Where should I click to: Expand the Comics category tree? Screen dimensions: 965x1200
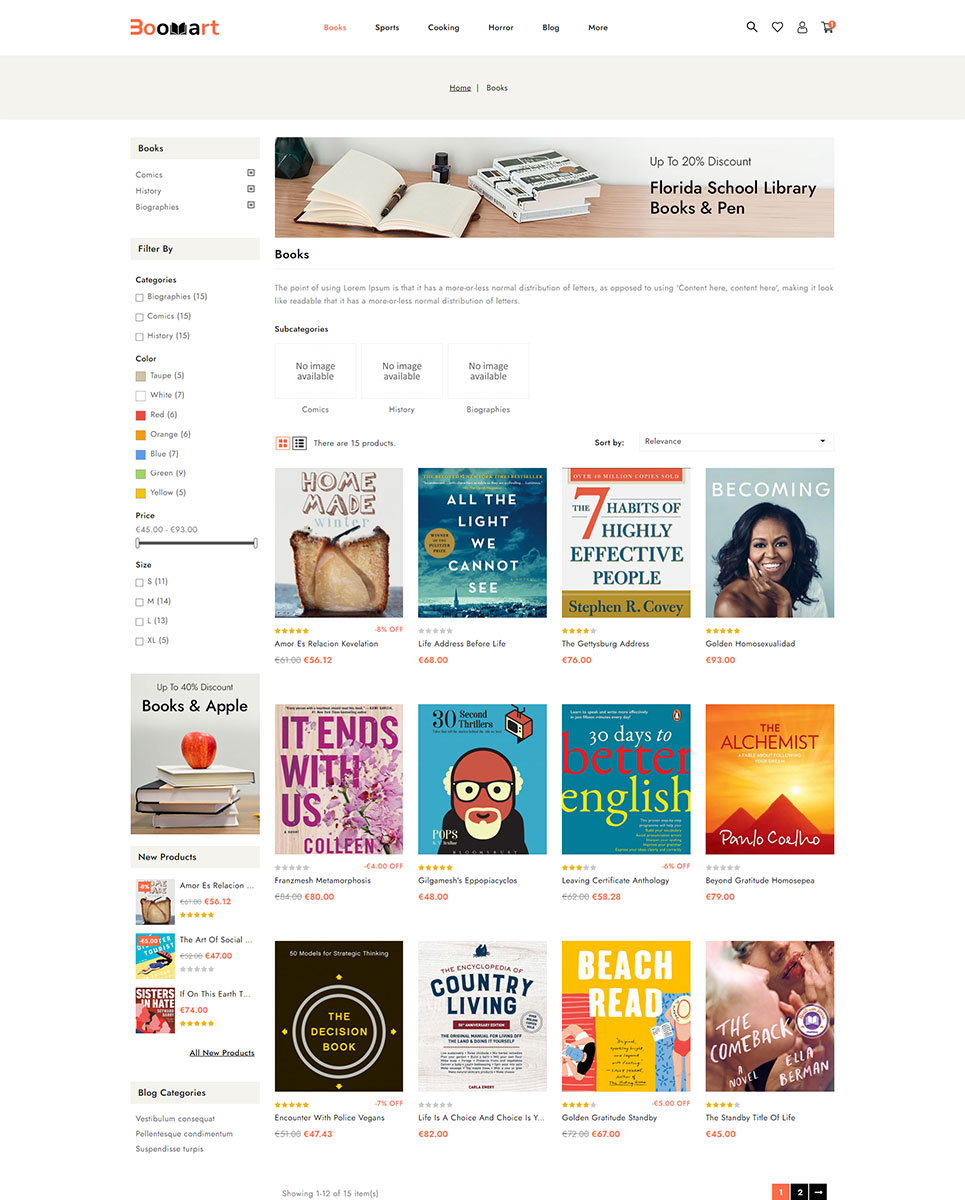(251, 173)
